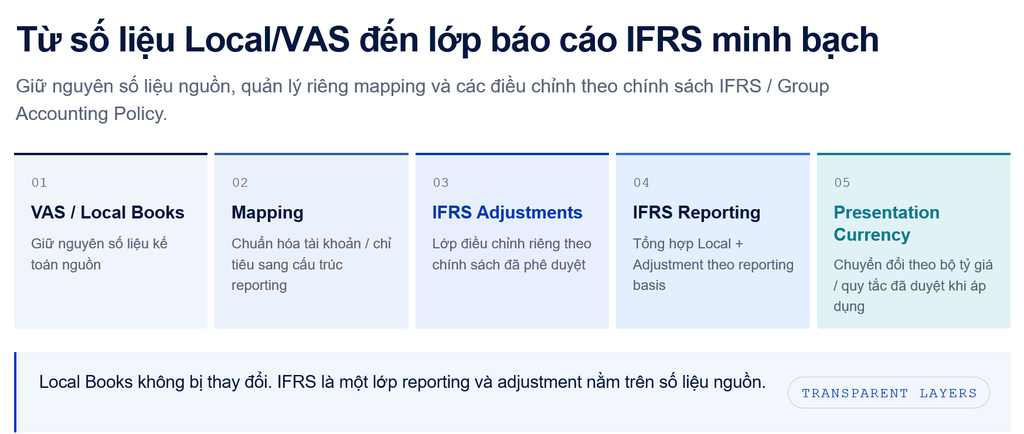Click step number 05
Viewport: 1024px width, 434px height.
pyautogui.click(x=842, y=183)
